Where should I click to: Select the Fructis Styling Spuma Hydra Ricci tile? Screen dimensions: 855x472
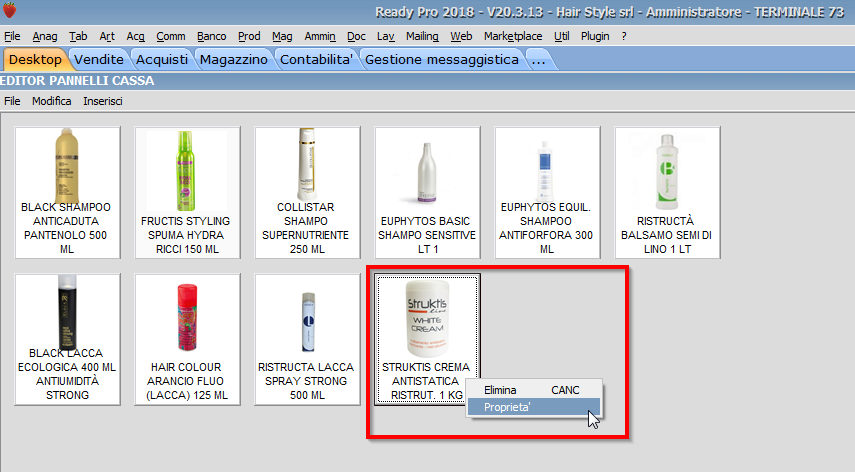pyautogui.click(x=188, y=192)
